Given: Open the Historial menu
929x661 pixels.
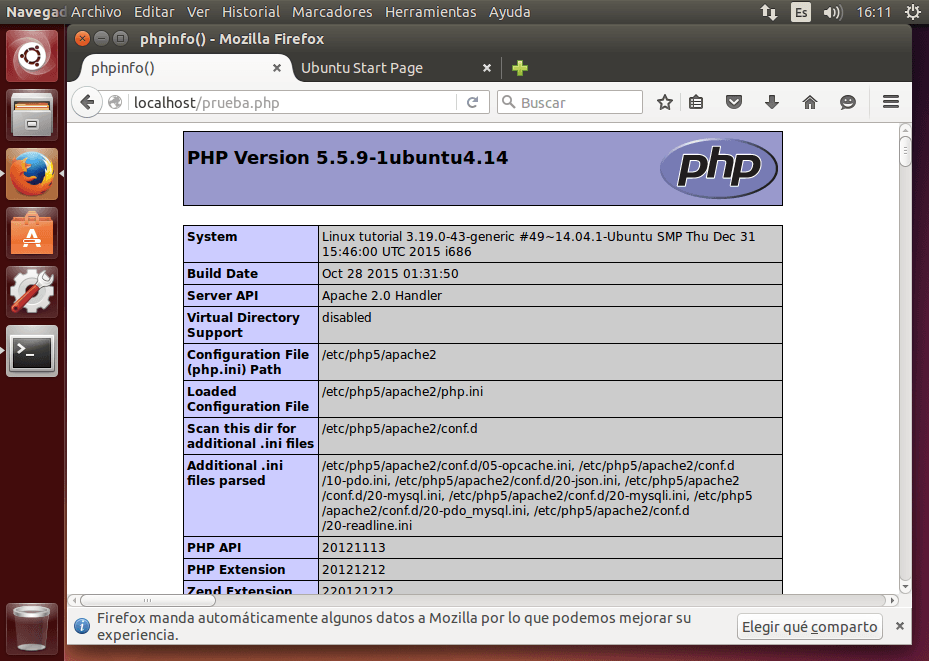Looking at the screenshot, I should (x=251, y=12).
